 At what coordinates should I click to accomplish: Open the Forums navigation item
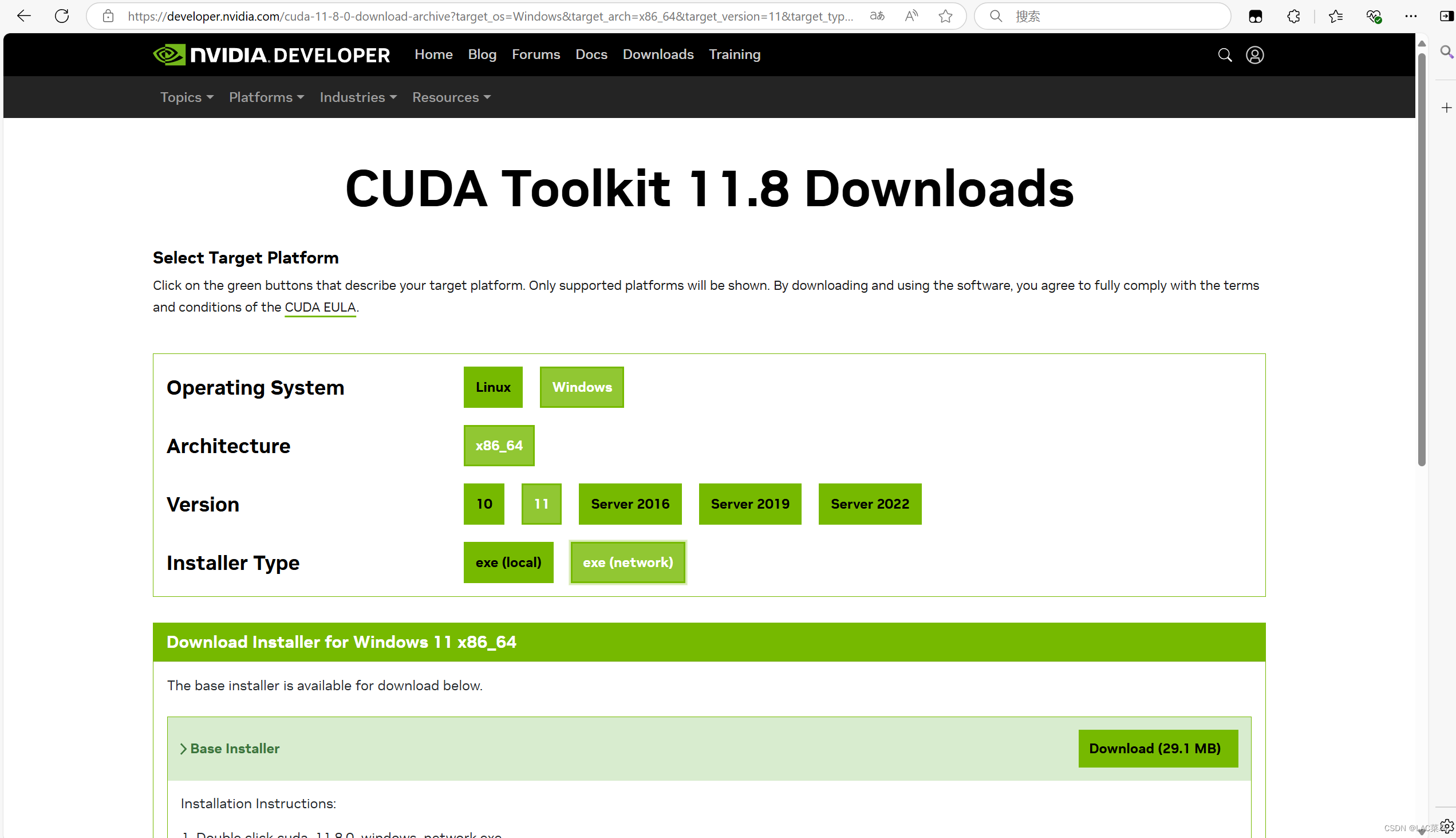click(x=535, y=54)
